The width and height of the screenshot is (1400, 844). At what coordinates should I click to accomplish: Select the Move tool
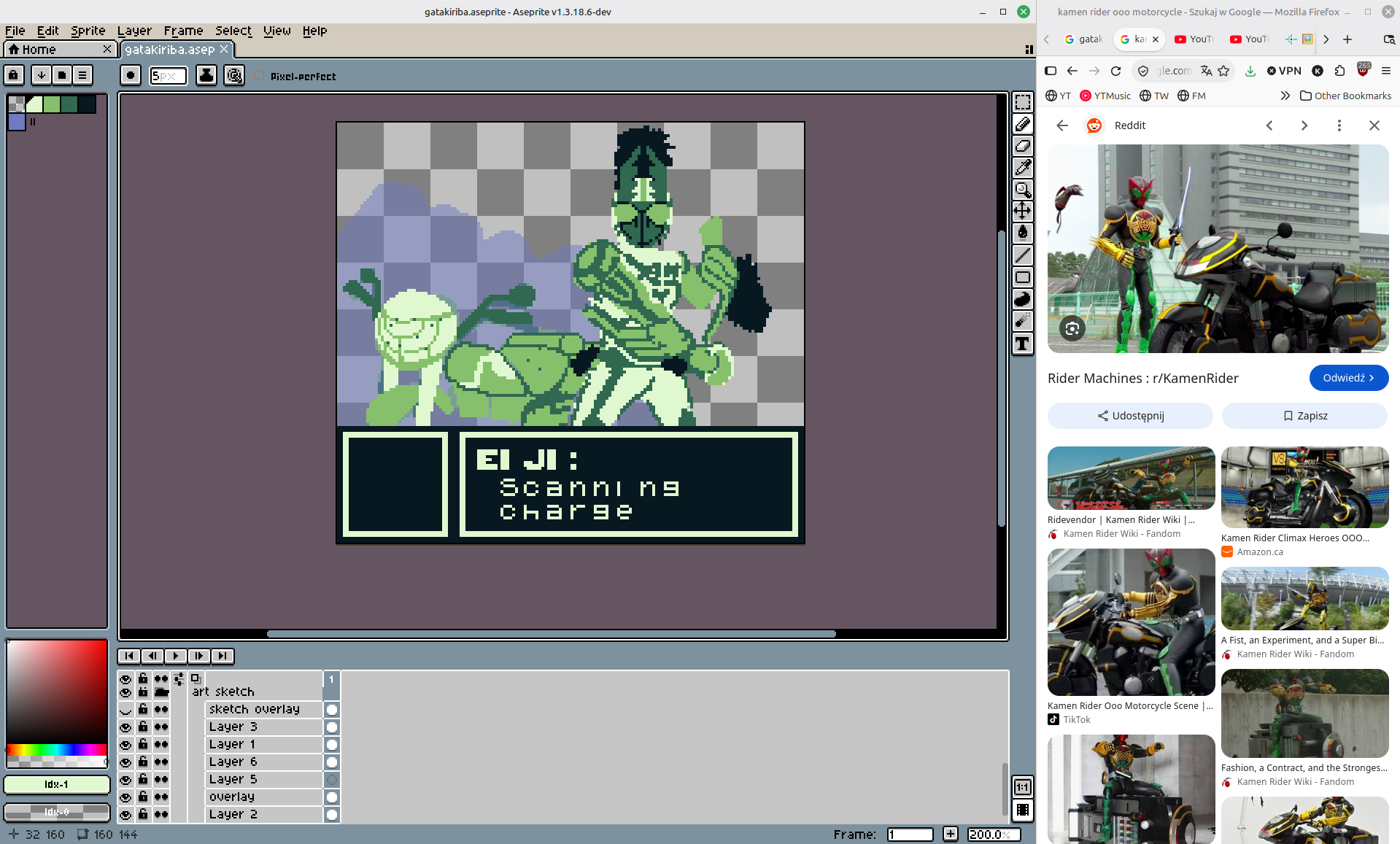[1023, 212]
